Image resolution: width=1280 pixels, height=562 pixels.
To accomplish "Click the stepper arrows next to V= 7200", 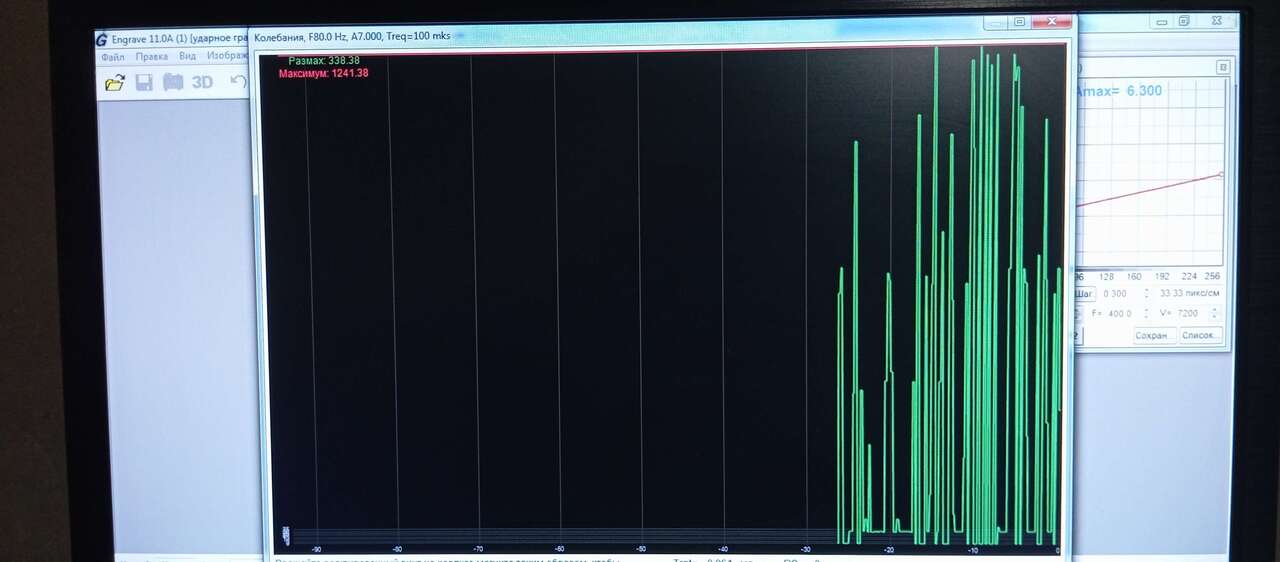I will click(x=1214, y=313).
